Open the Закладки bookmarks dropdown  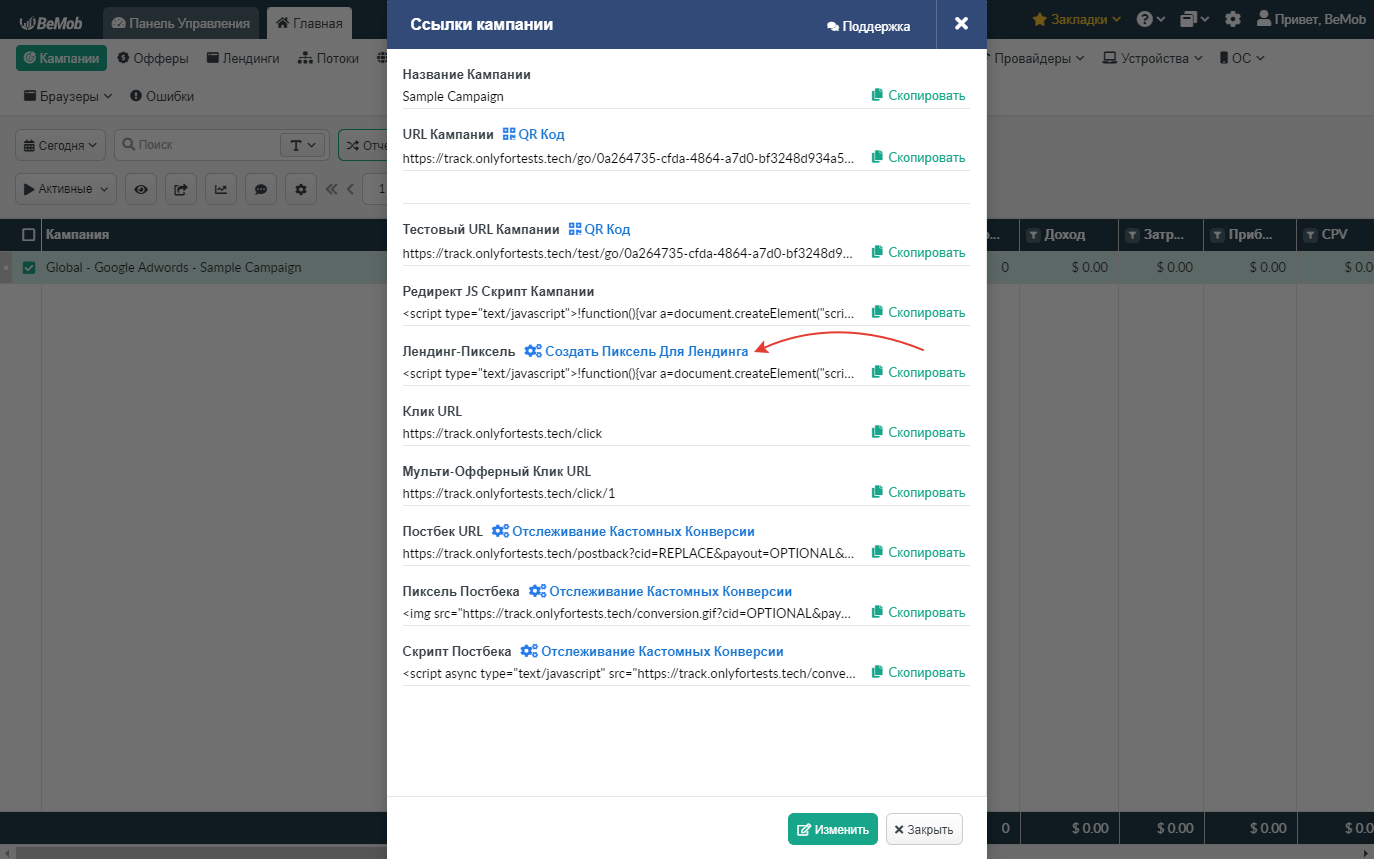[1077, 19]
